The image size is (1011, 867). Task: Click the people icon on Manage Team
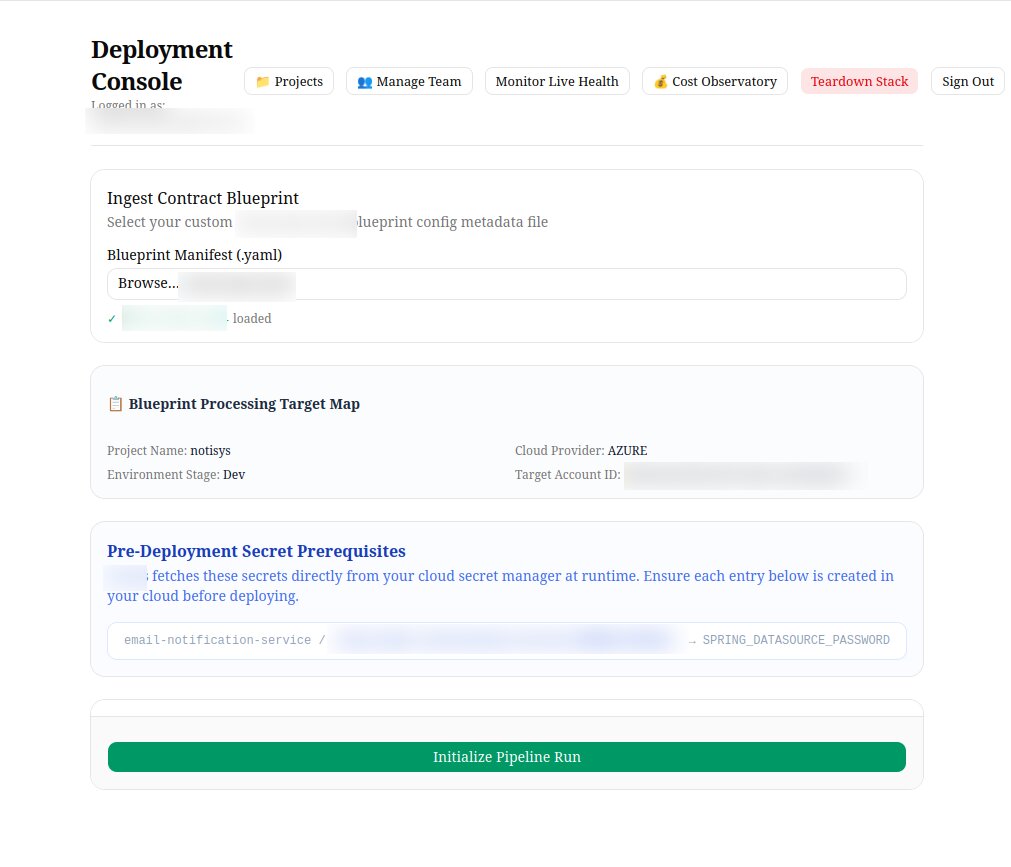pyautogui.click(x=365, y=82)
